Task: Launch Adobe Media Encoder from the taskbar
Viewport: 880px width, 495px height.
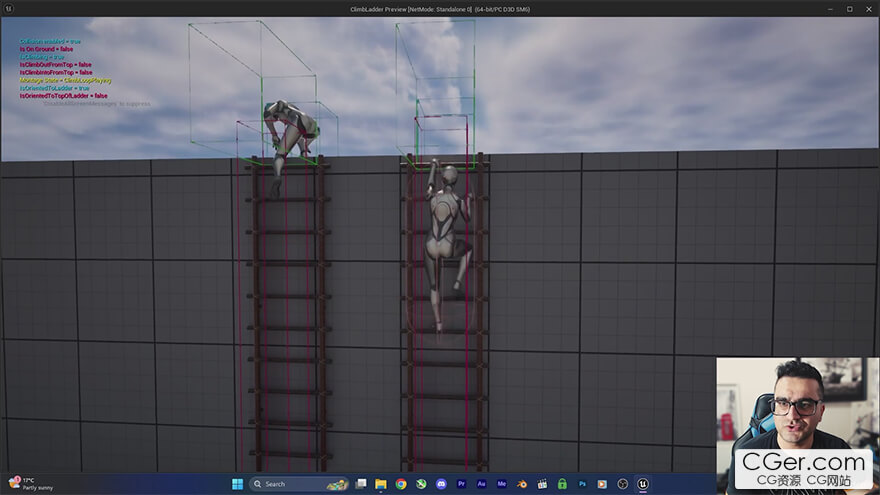Action: pos(502,484)
